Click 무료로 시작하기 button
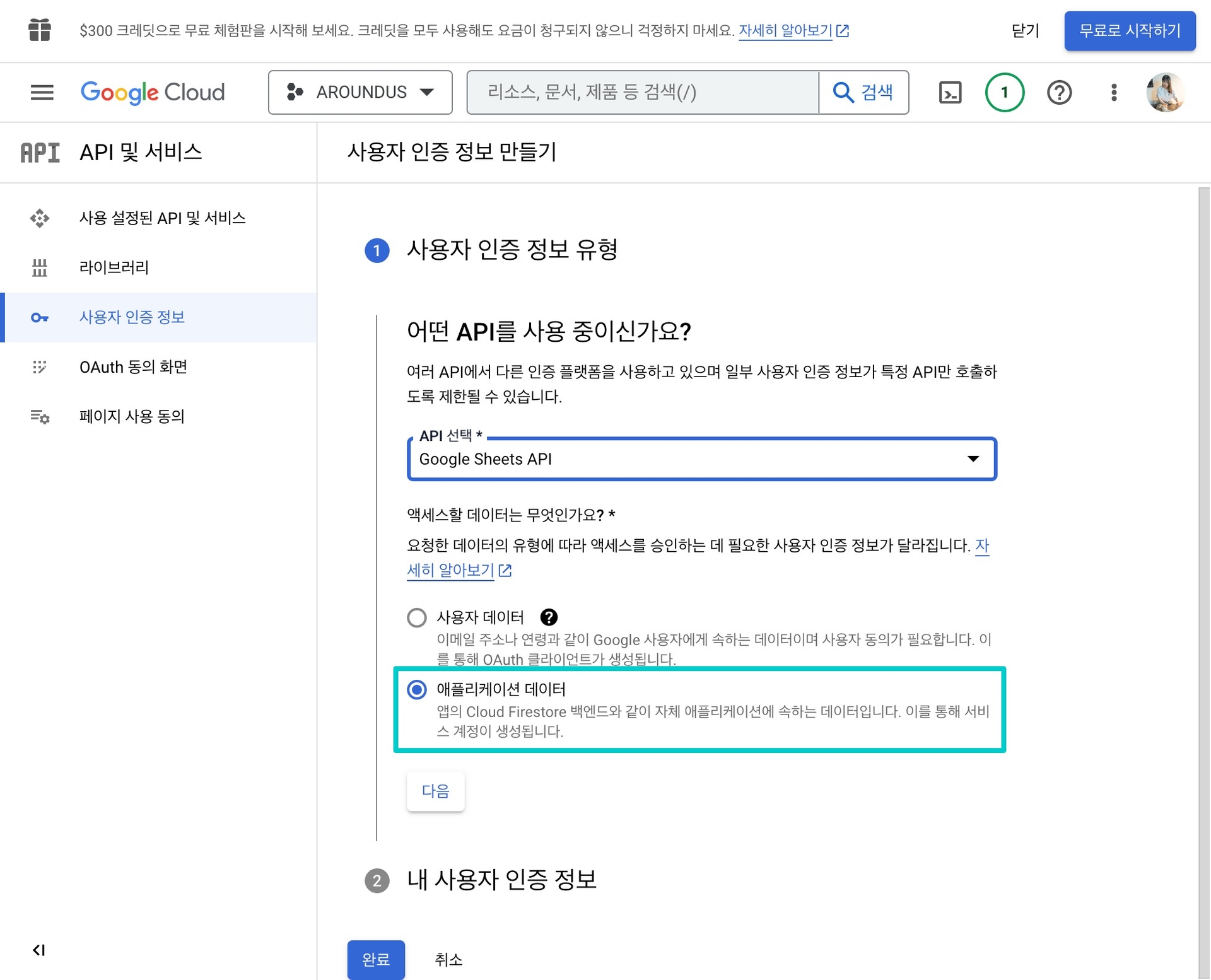The width and height of the screenshot is (1211, 980). tap(1129, 30)
